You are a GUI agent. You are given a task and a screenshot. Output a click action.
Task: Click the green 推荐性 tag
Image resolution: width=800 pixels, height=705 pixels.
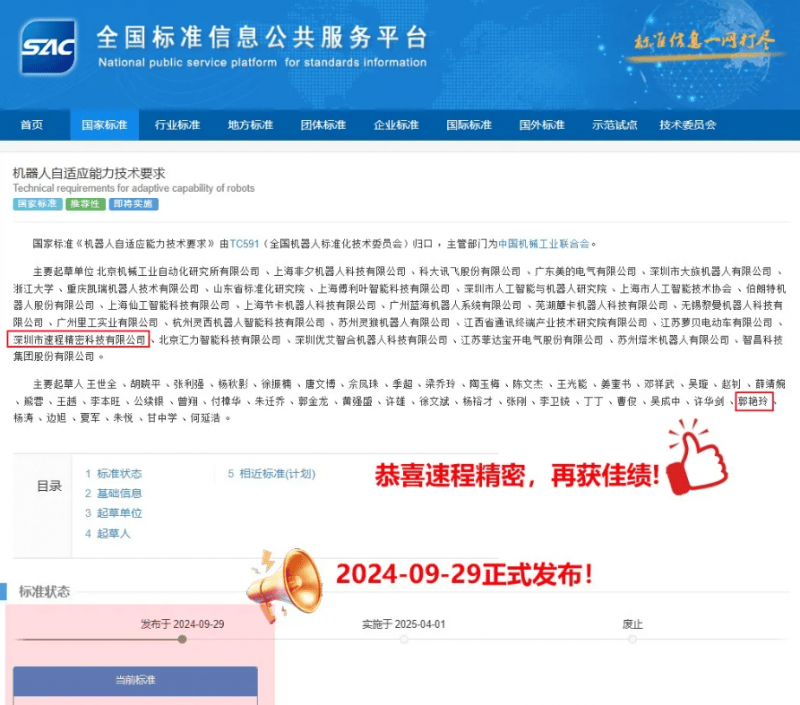tap(85, 204)
